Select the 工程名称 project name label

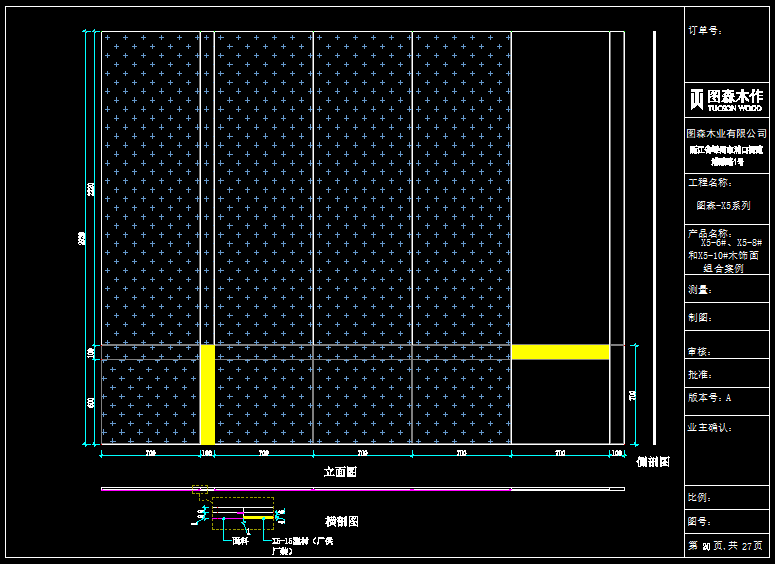pyautogui.click(x=709, y=183)
